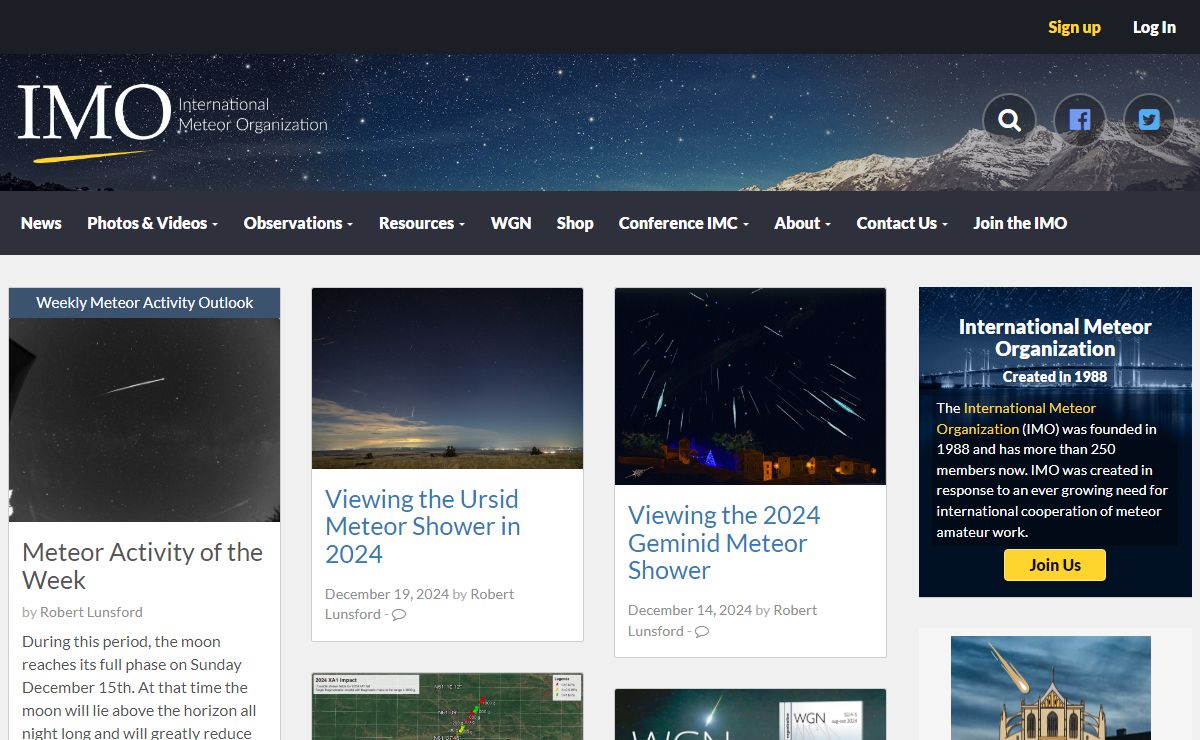The width and height of the screenshot is (1200, 740).
Task: Click the International Meteor Organization yellow link
Action: pyautogui.click(x=1016, y=418)
